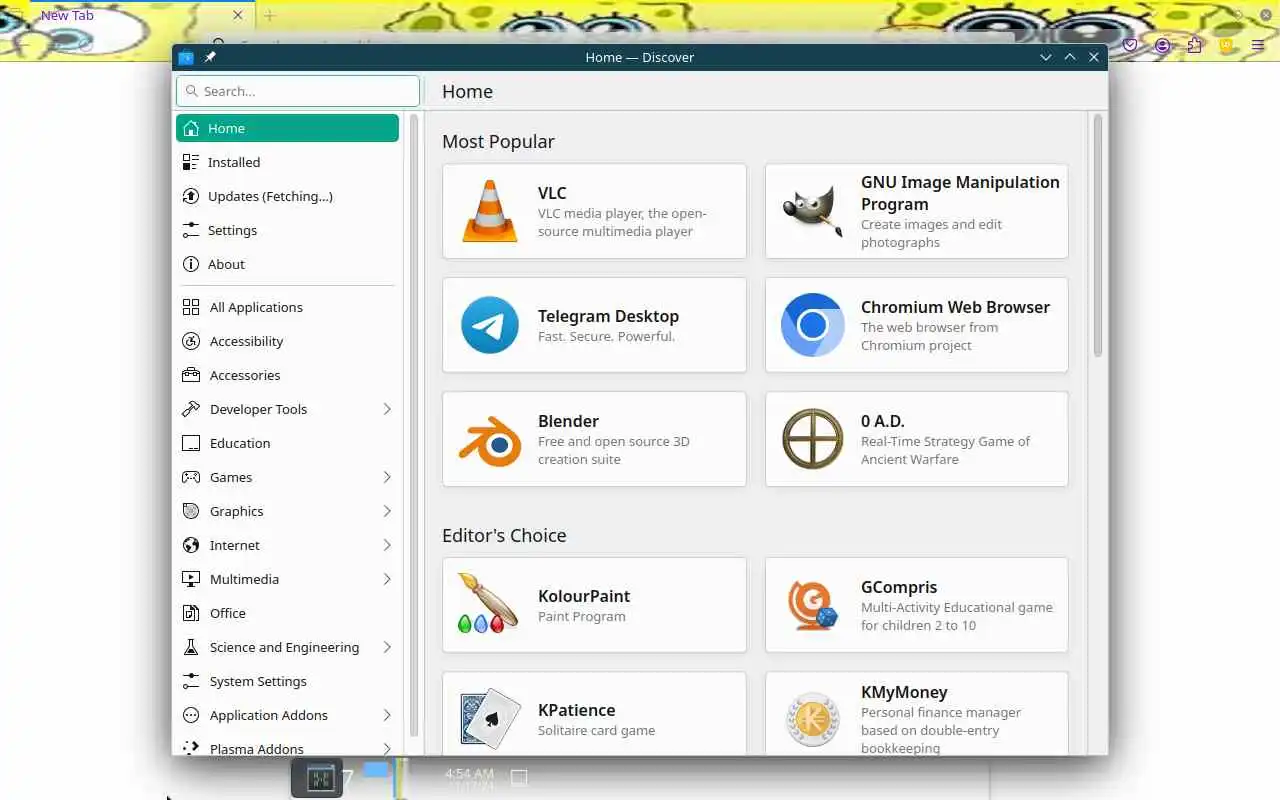Click the 0 A.D. game icon
The height and width of the screenshot is (800, 1280).
812,439
